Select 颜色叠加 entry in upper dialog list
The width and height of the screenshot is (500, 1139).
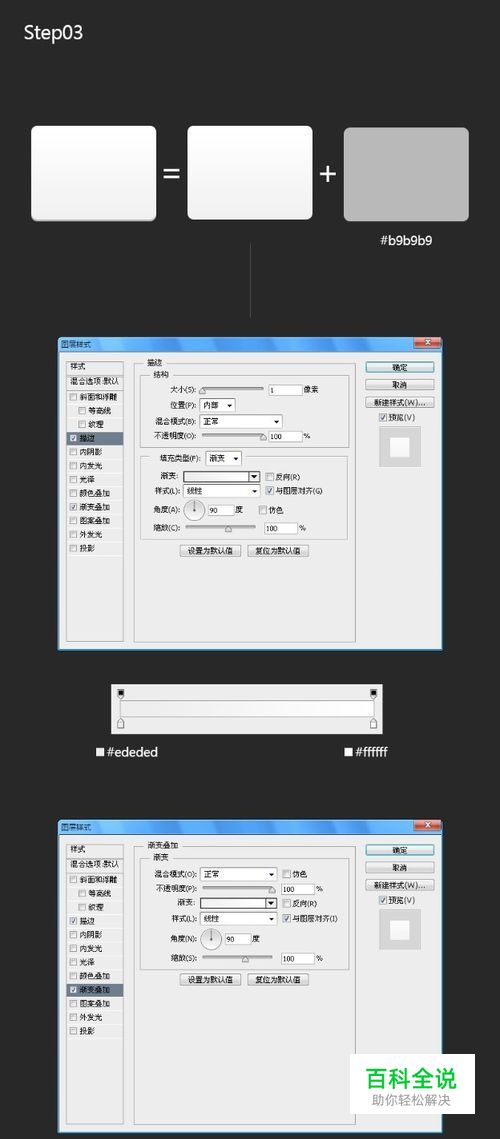pos(94,493)
